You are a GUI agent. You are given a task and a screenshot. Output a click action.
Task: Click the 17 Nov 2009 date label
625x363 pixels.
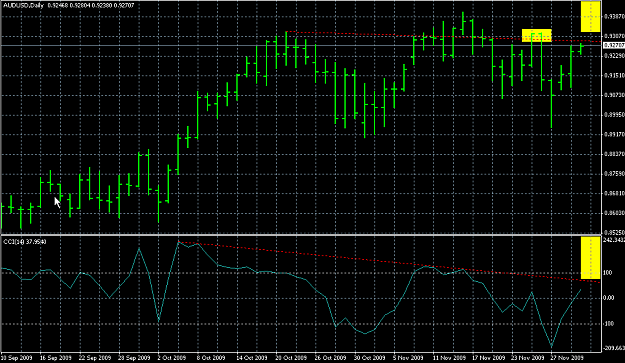click(488, 358)
